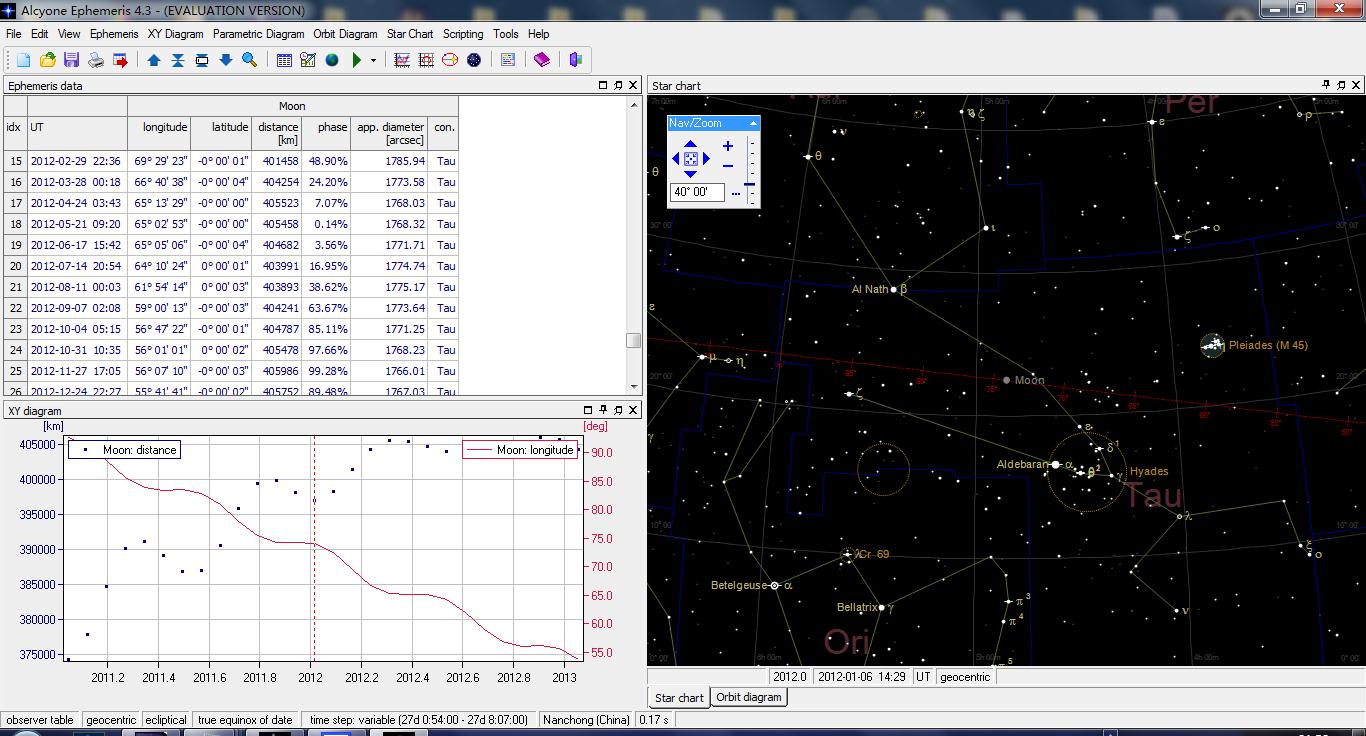Open the ephemeris table grid icon
Viewport: 1366px width, 736px height.
(x=284, y=60)
